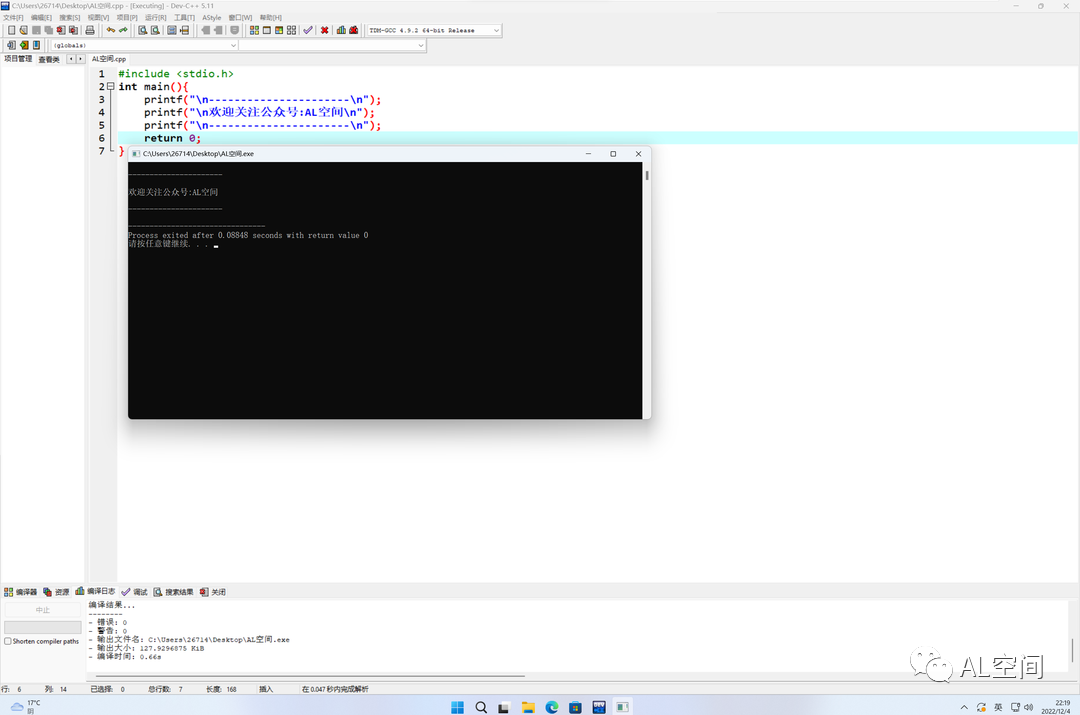Click the Dev-C++ taskbar icon
This screenshot has width=1080, height=715.
pos(599,707)
